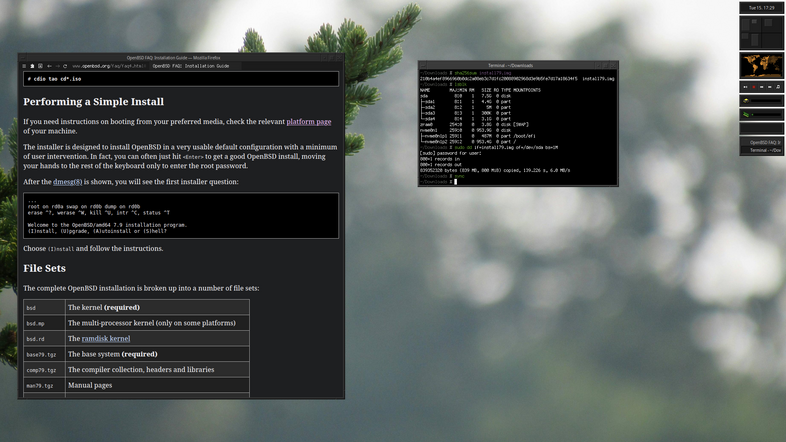Click the Manual pages cell
Screen dimensions: 786x442
coord(157,385)
